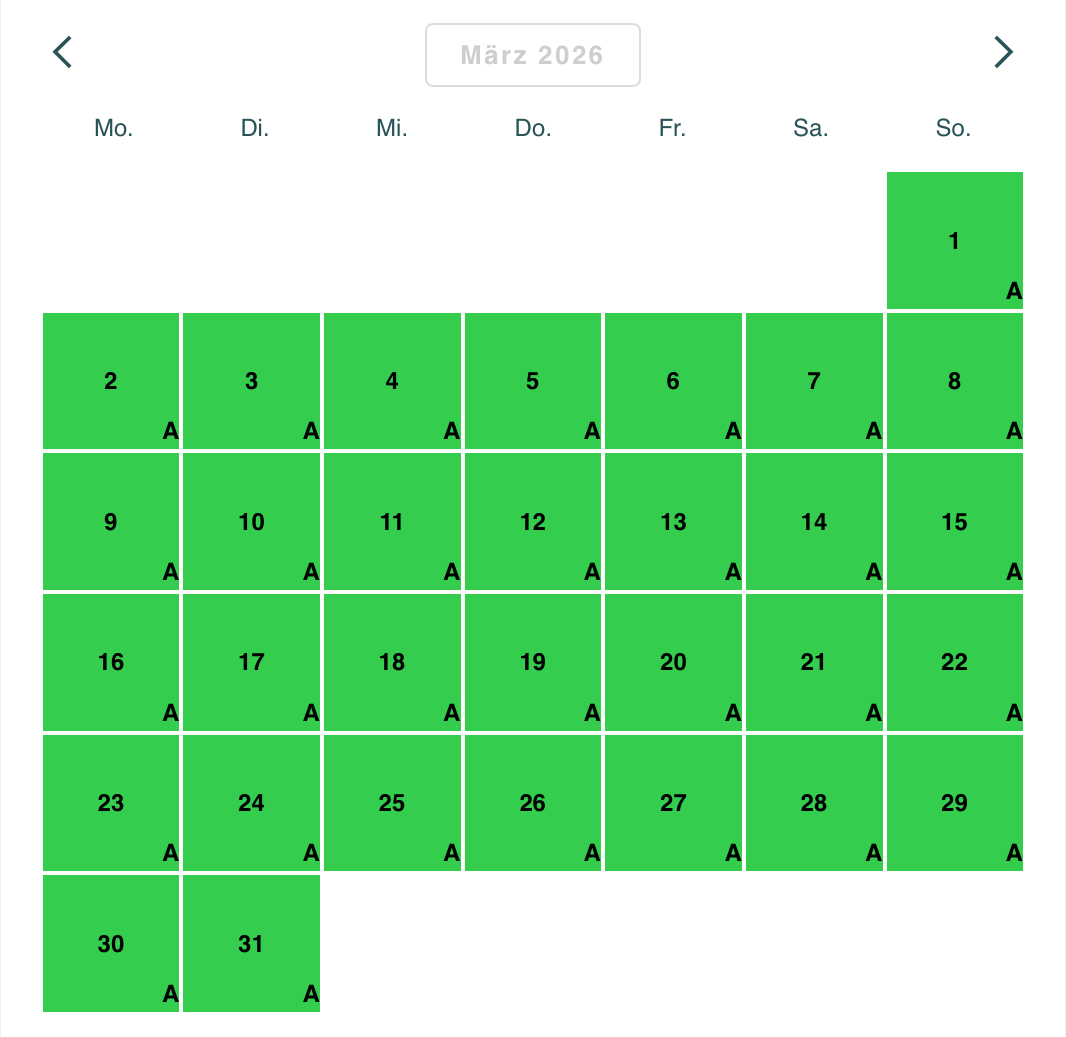1066x1037 pixels.
Task: Select date 20 in the grid
Action: [x=673, y=662]
